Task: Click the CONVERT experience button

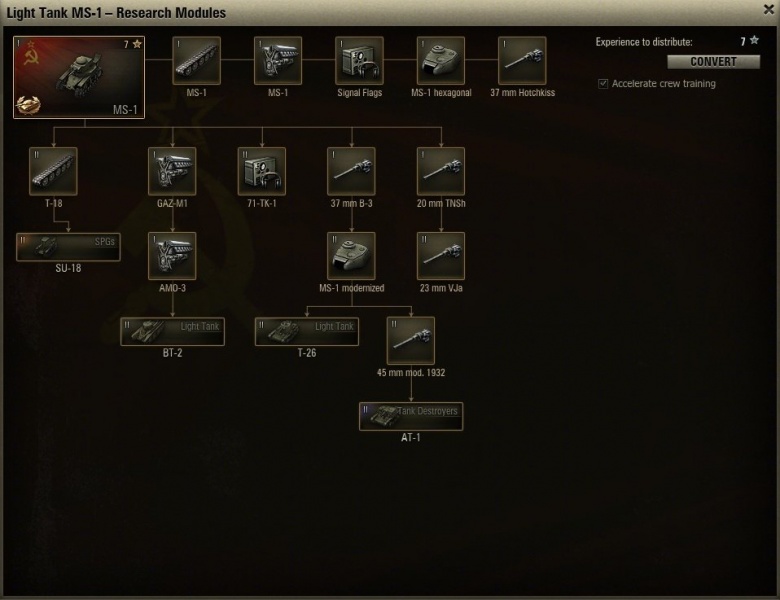Action: coord(713,62)
